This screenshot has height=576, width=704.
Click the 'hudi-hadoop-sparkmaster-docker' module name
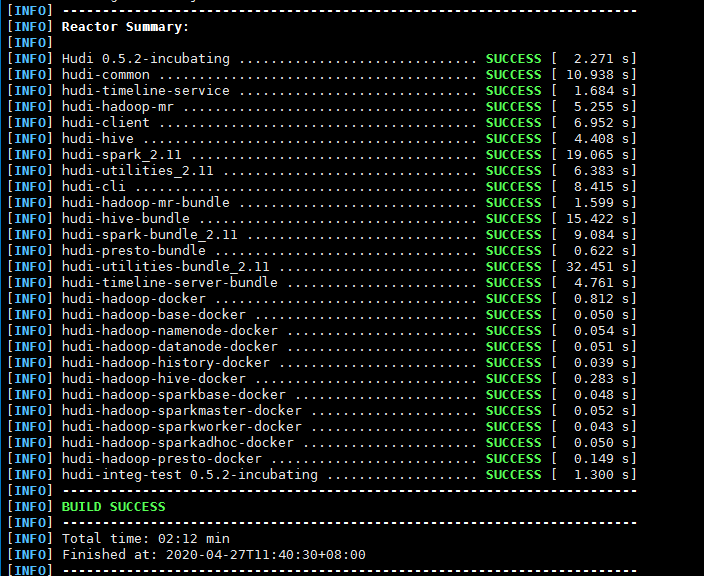tap(182, 411)
